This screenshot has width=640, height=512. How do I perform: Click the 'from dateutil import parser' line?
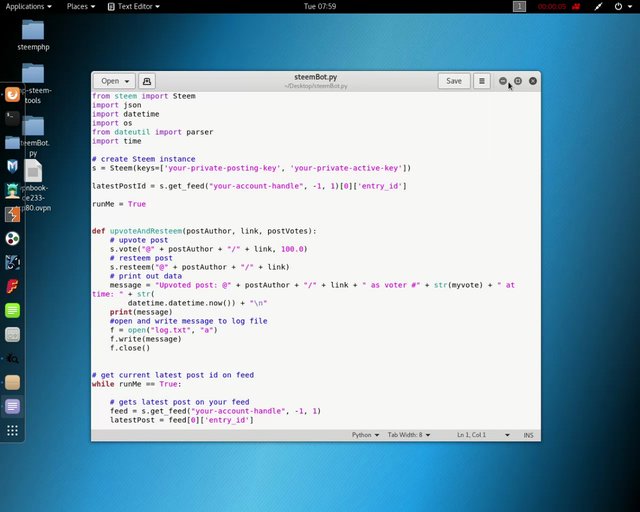point(153,132)
